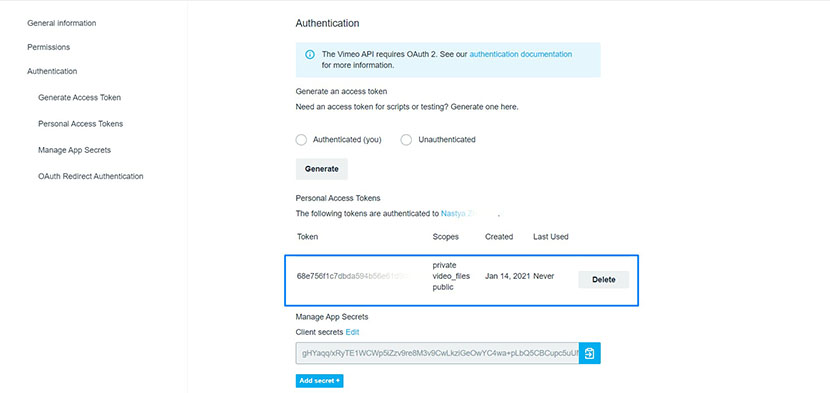The height and width of the screenshot is (393, 830).
Task: Click the public scope text
Action: click(x=443, y=287)
